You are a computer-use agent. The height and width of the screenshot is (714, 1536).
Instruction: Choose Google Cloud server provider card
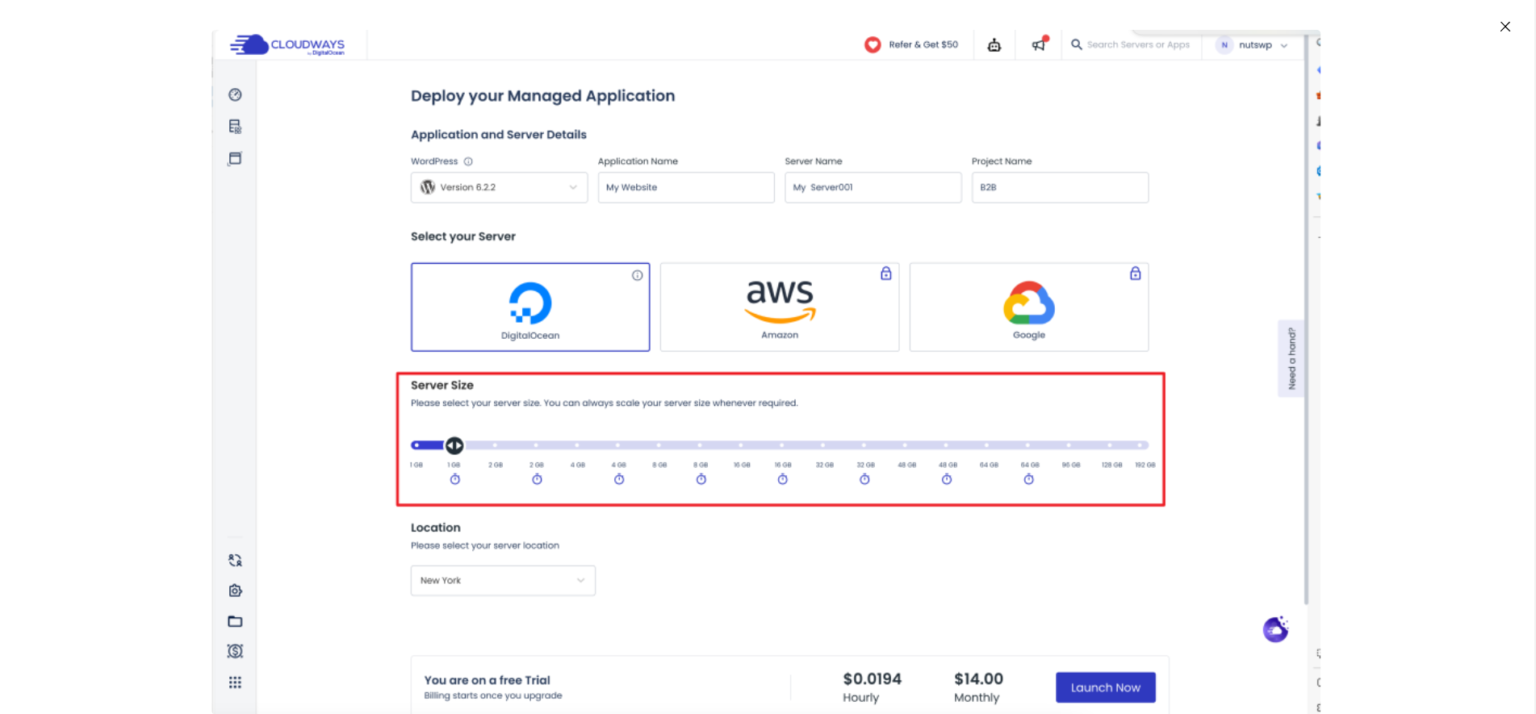1029,307
